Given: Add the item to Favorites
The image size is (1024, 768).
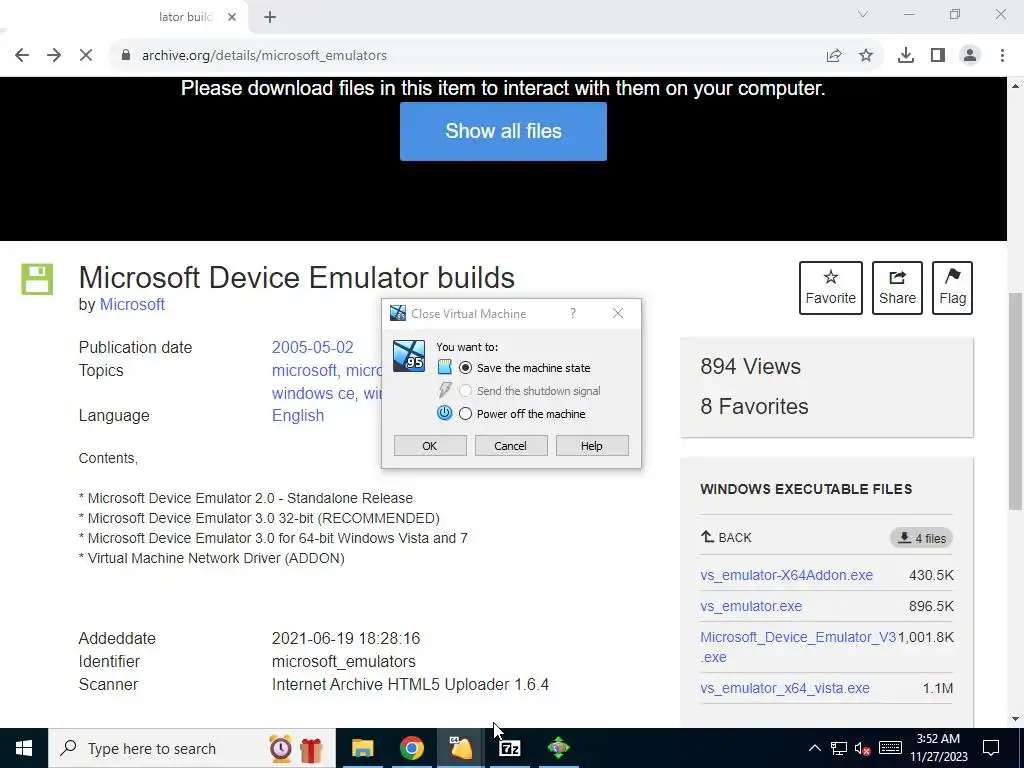Looking at the screenshot, I should [x=831, y=288].
